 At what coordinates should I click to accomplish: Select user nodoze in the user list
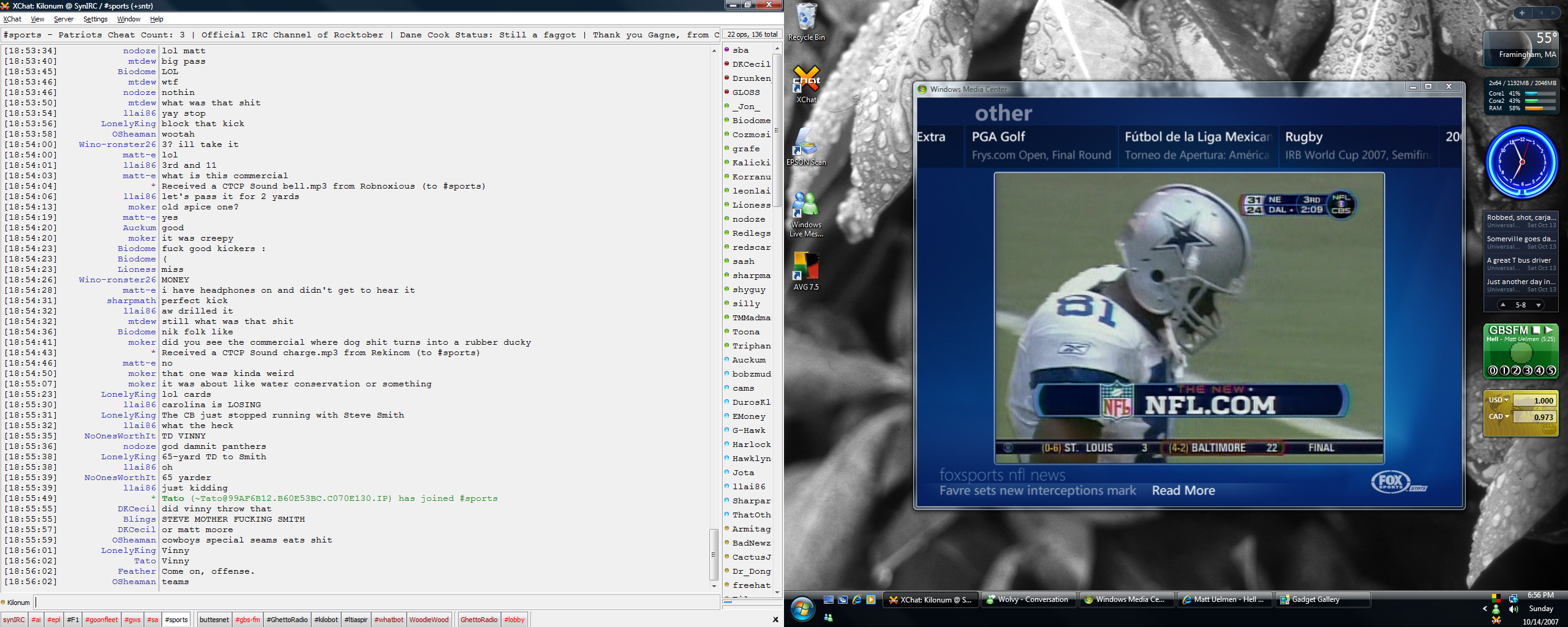pos(748,219)
